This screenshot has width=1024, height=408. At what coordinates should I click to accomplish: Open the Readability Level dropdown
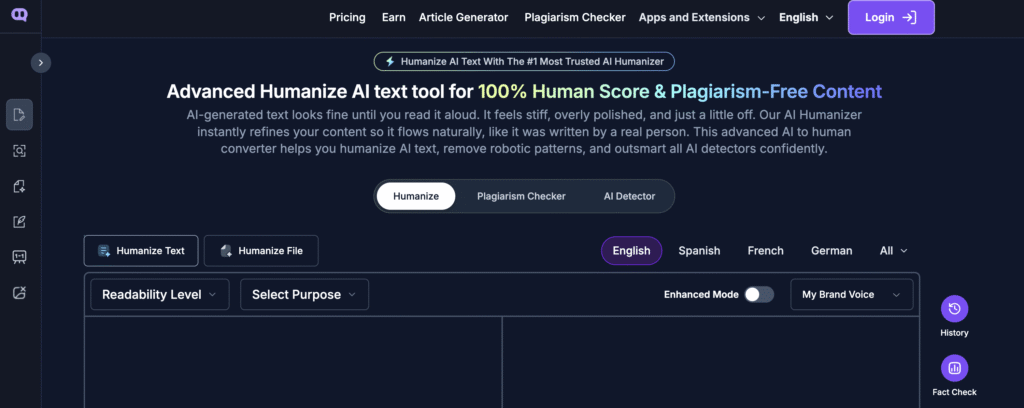pyautogui.click(x=160, y=294)
